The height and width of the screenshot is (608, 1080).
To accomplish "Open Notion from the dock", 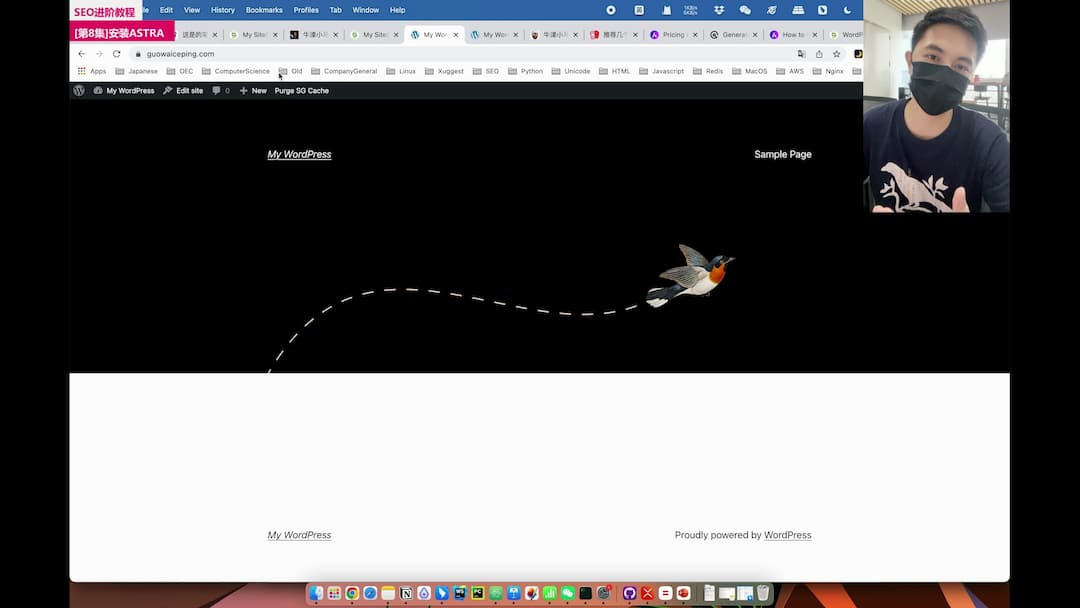I will [406, 593].
